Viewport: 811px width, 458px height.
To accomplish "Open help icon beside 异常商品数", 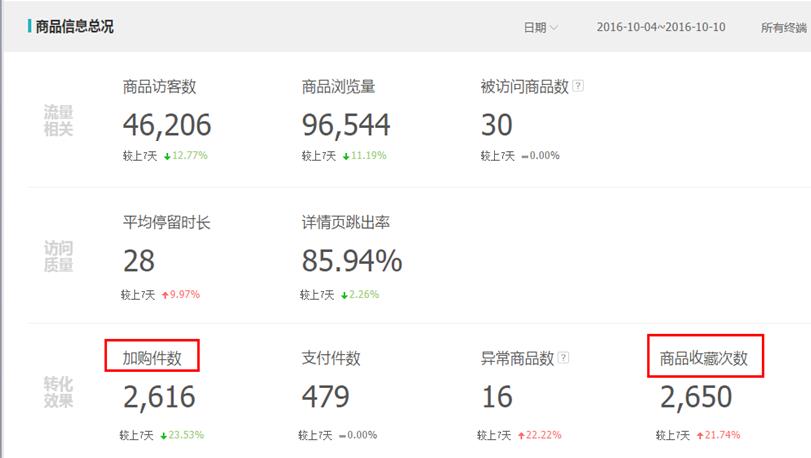I will (x=564, y=357).
